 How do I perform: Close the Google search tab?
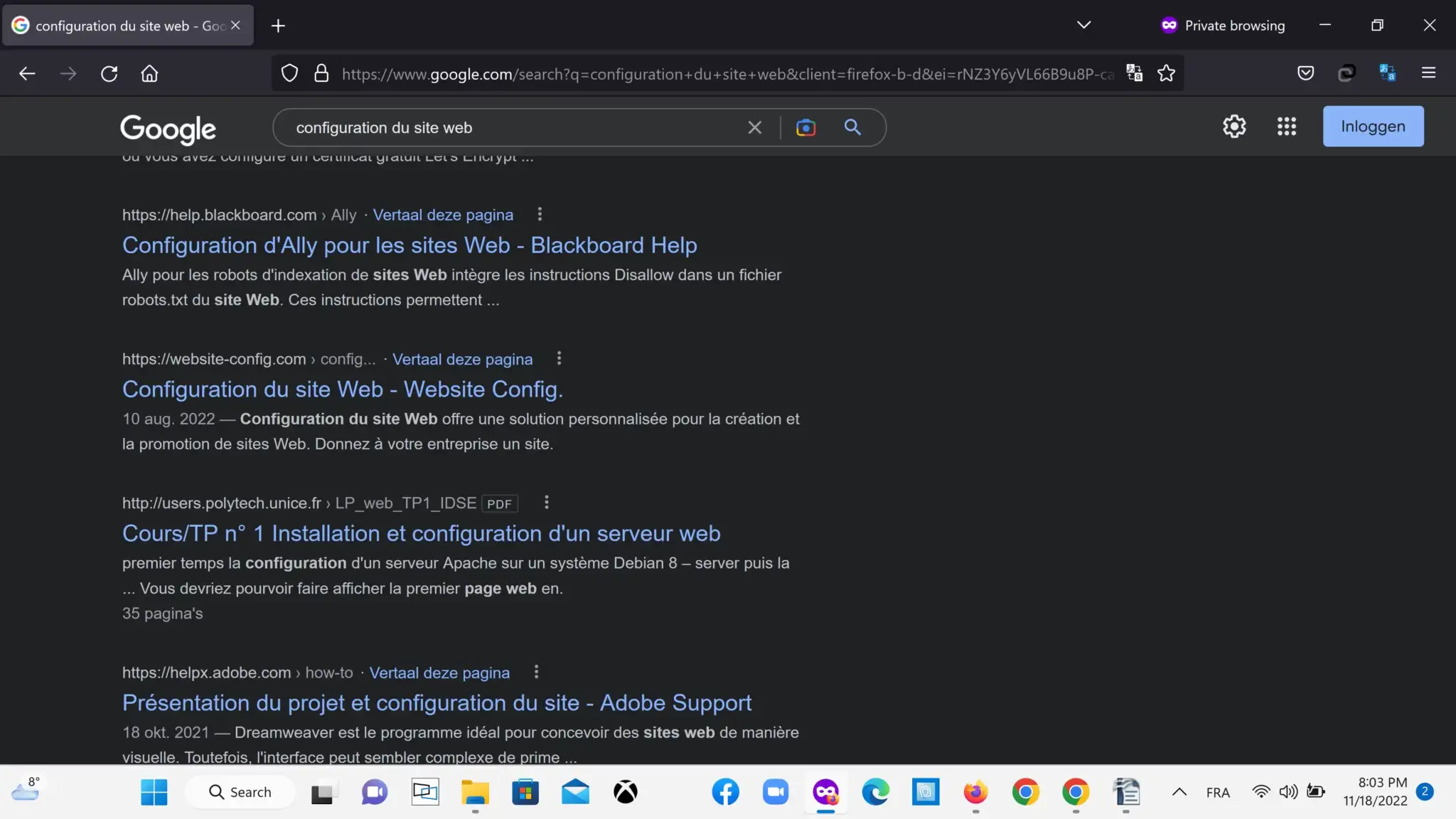coord(235,26)
